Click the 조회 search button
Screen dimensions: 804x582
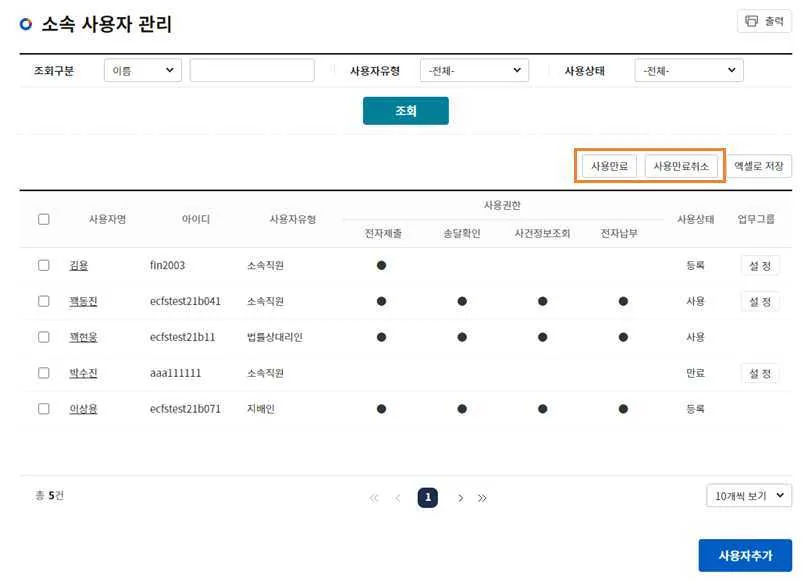point(406,111)
